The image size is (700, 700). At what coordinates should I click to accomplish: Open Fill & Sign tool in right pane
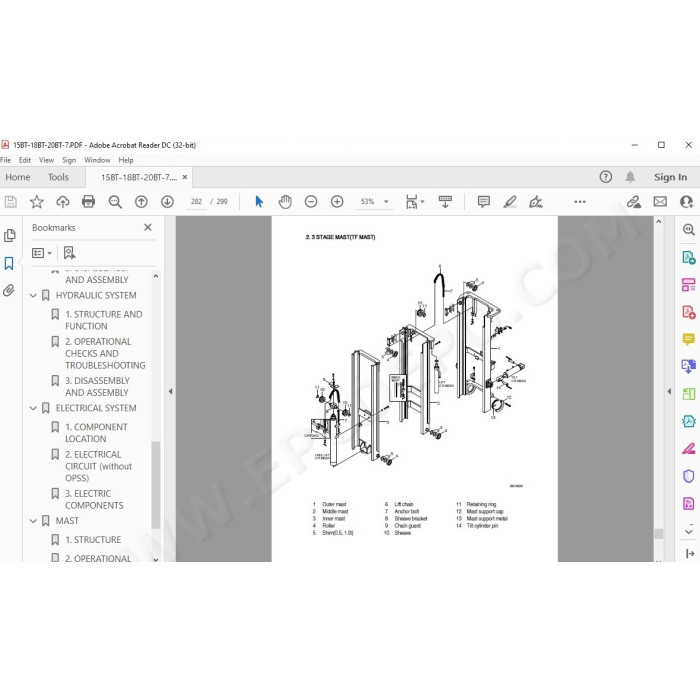pos(688,449)
